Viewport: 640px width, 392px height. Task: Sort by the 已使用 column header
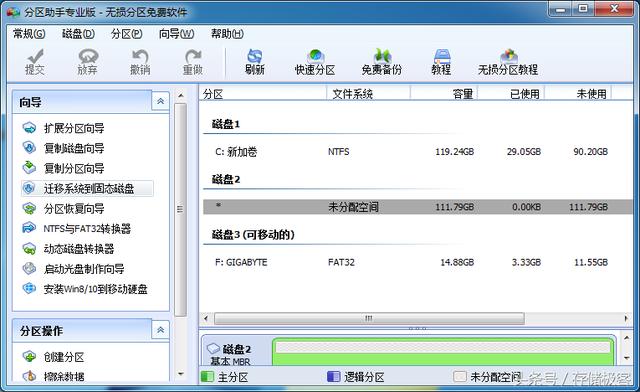coord(511,94)
